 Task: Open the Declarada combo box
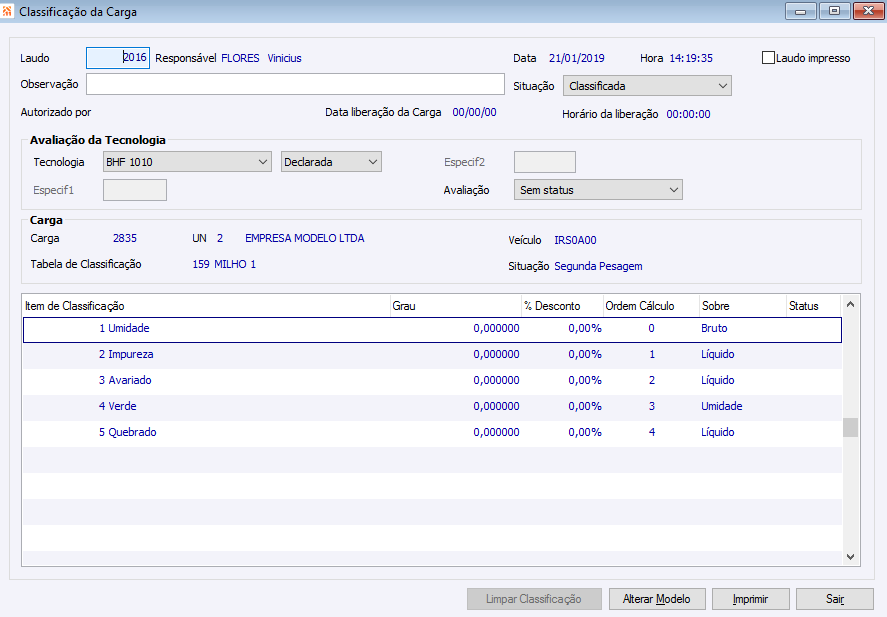331,161
